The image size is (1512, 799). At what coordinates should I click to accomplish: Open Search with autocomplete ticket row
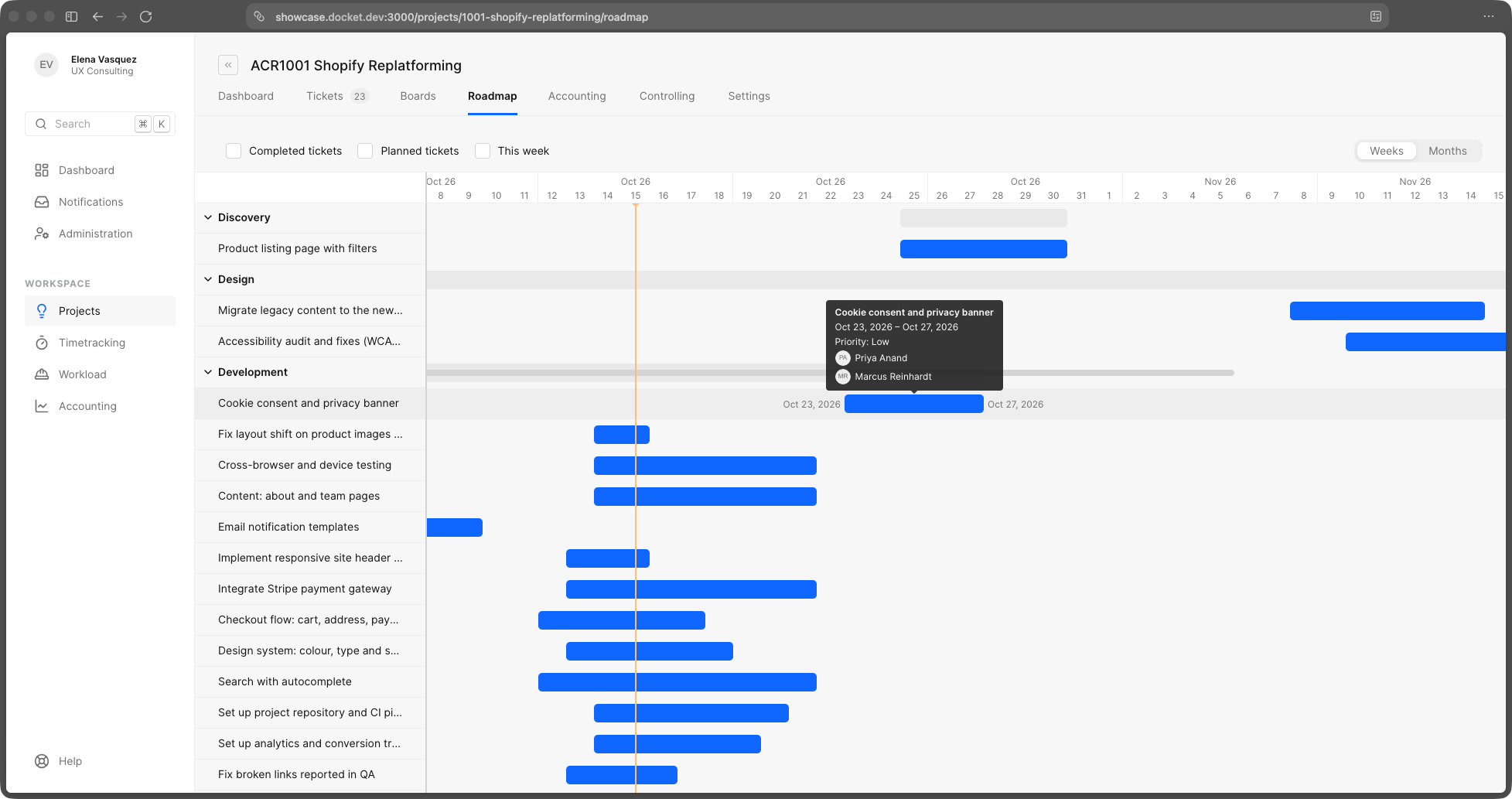(310, 681)
